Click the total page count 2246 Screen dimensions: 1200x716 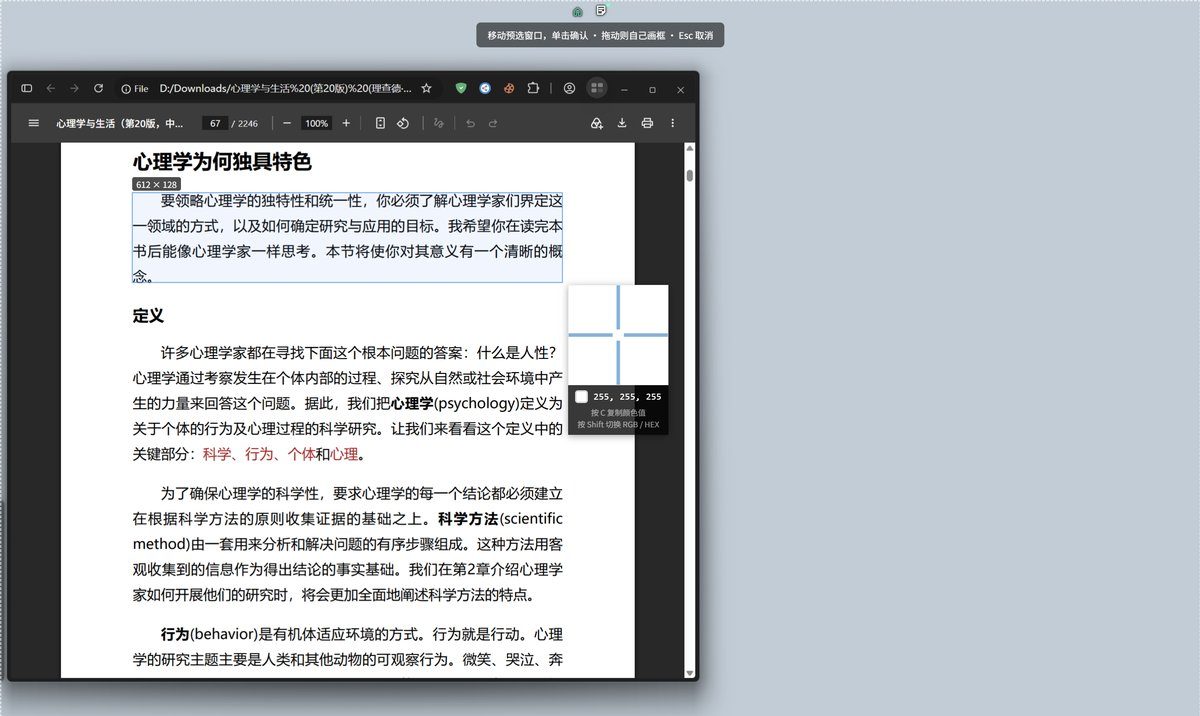pyautogui.click(x=248, y=124)
